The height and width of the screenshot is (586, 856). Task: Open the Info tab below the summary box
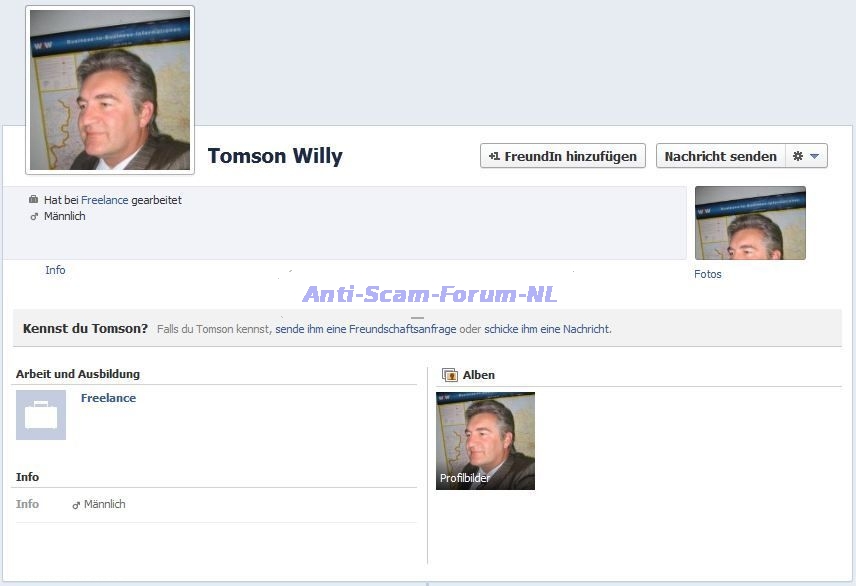point(55,270)
